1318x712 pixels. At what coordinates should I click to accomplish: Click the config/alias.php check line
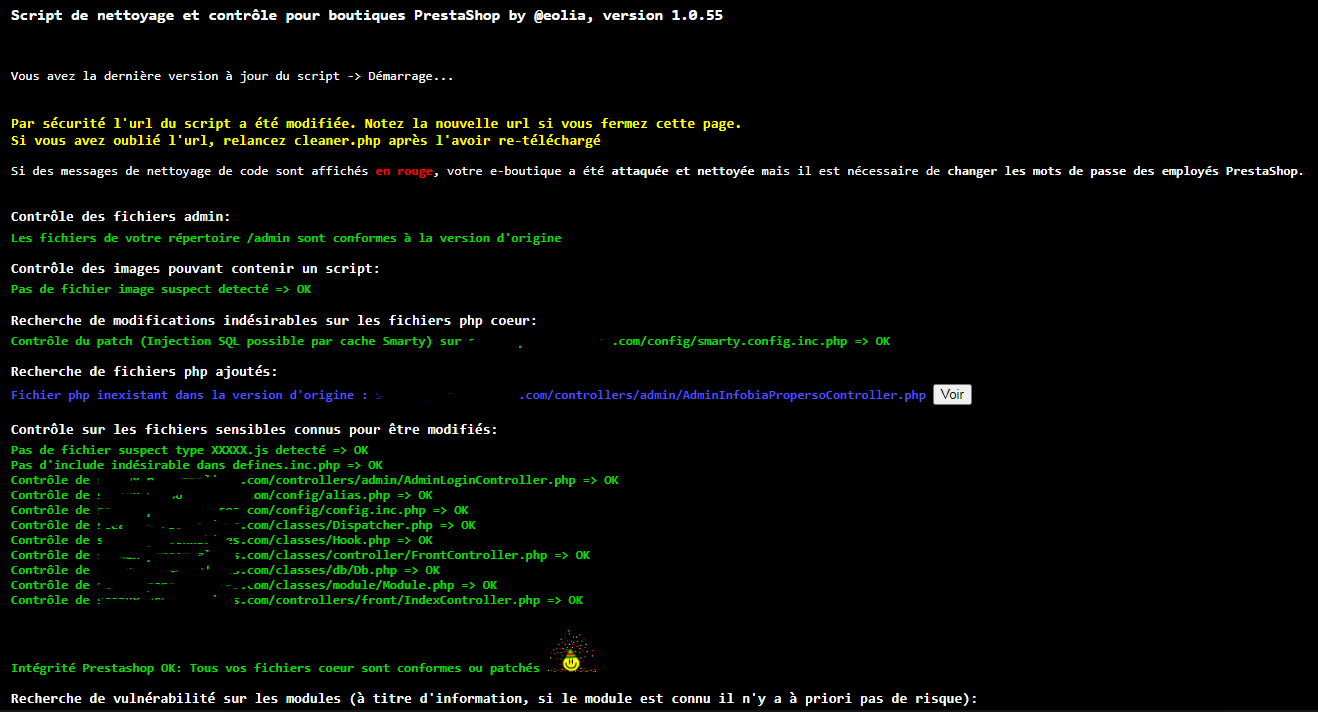point(222,495)
